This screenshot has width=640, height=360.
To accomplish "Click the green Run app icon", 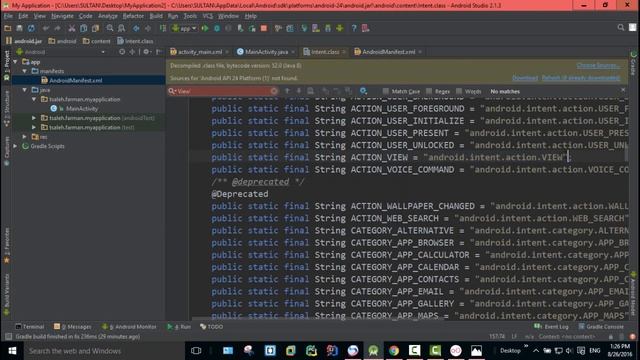I will [x=205, y=28].
